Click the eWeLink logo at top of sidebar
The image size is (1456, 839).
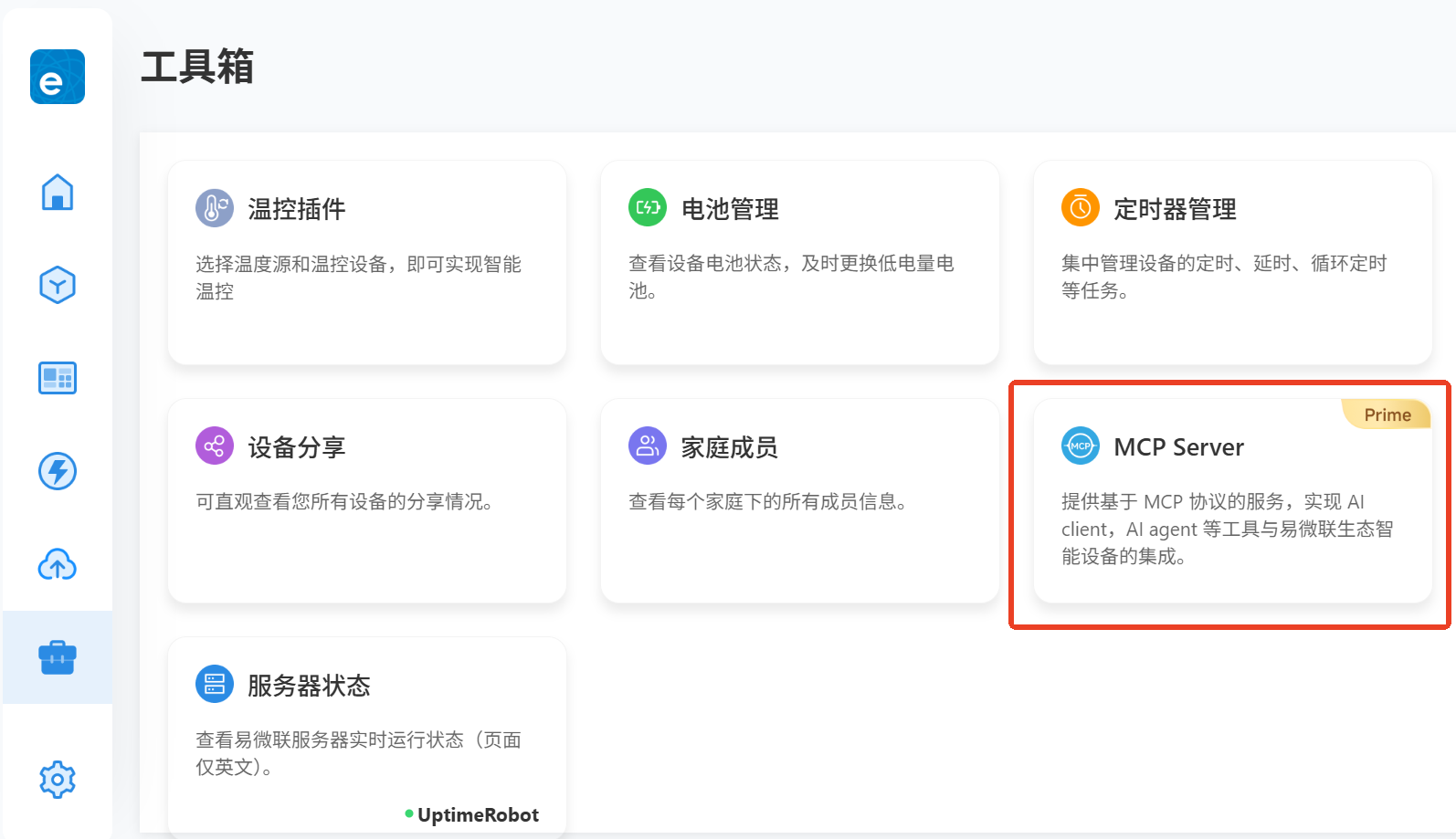tap(58, 77)
